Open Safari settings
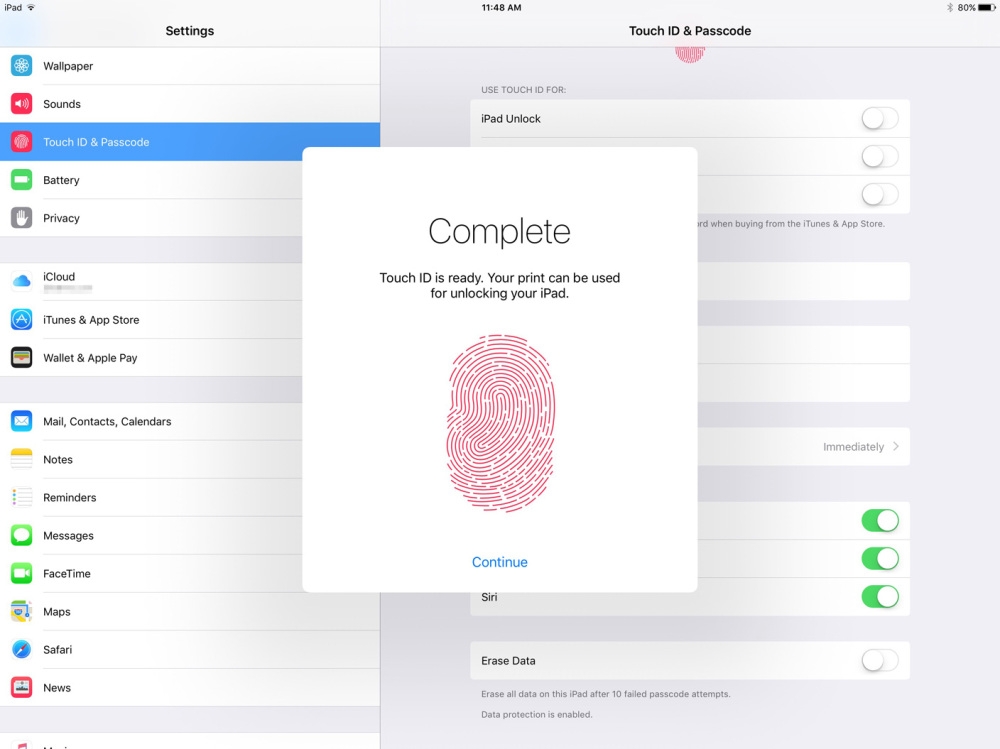 pos(190,649)
